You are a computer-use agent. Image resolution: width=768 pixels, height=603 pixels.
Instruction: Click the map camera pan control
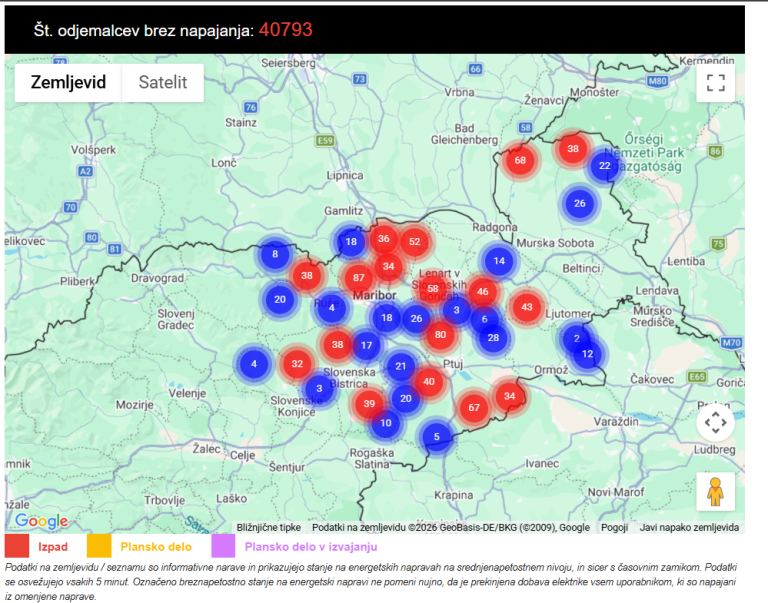point(715,422)
